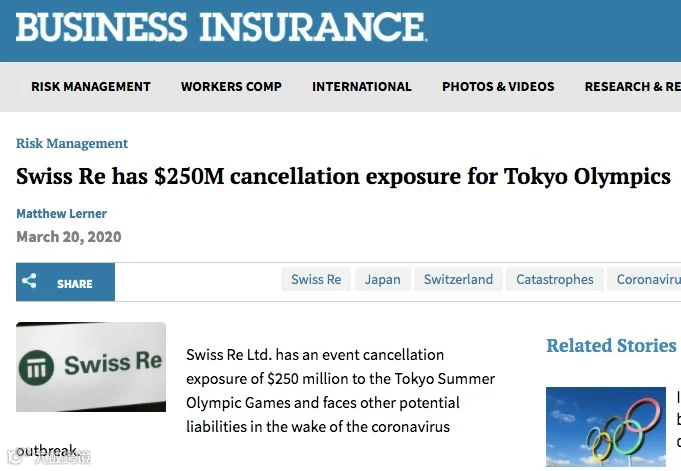Viewport: 681px width, 471px height.
Task: Select the Japan tag
Action: click(383, 279)
